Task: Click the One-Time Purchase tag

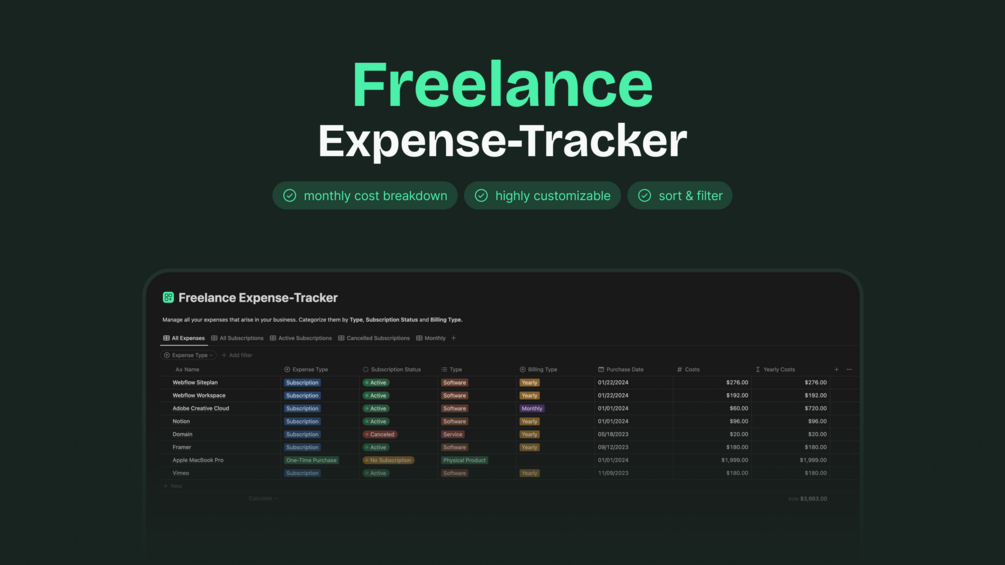Action: point(311,460)
